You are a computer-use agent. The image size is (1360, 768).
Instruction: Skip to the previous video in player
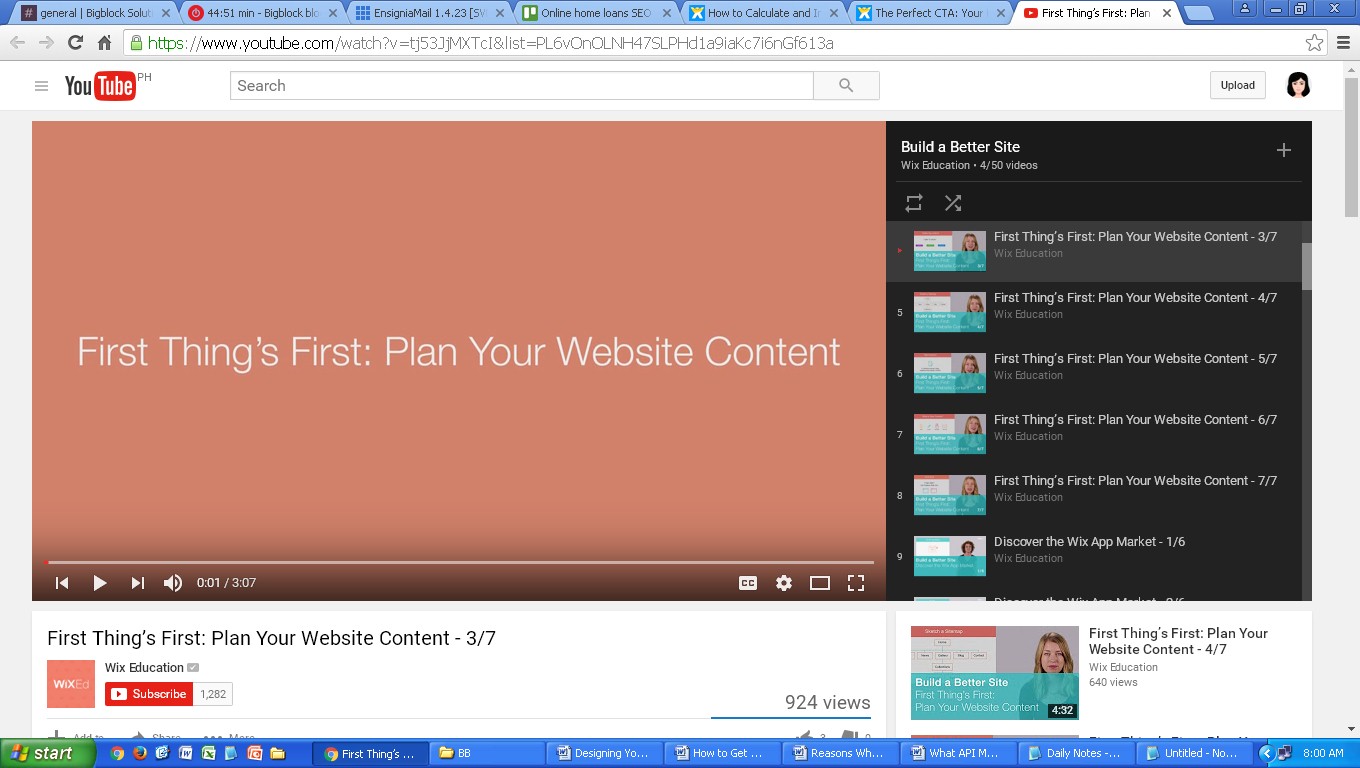click(x=62, y=583)
